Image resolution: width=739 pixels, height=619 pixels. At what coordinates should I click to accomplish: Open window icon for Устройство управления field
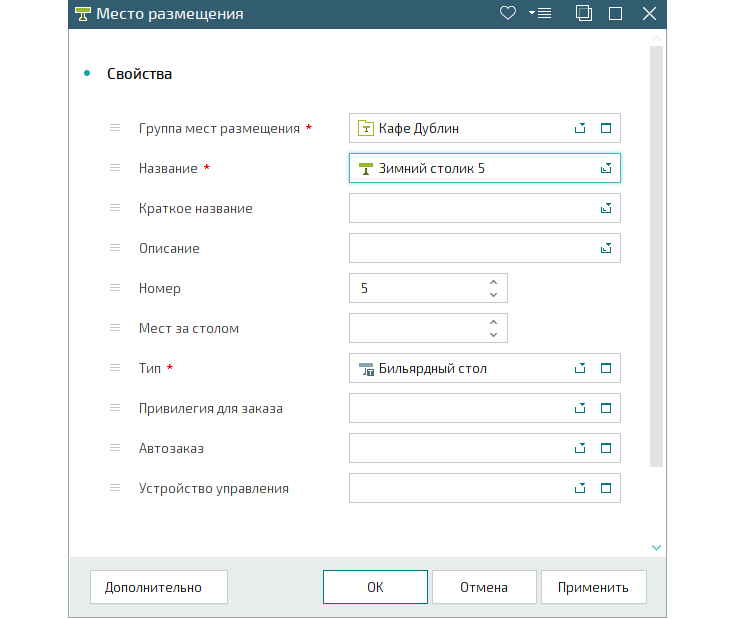click(605, 488)
